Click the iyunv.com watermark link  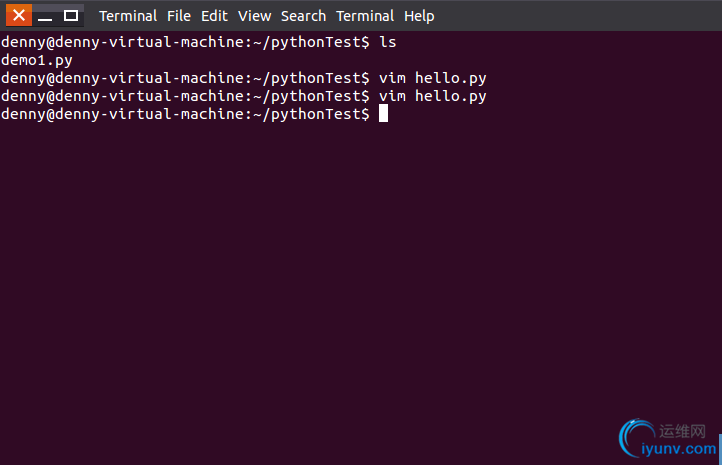tap(679, 448)
